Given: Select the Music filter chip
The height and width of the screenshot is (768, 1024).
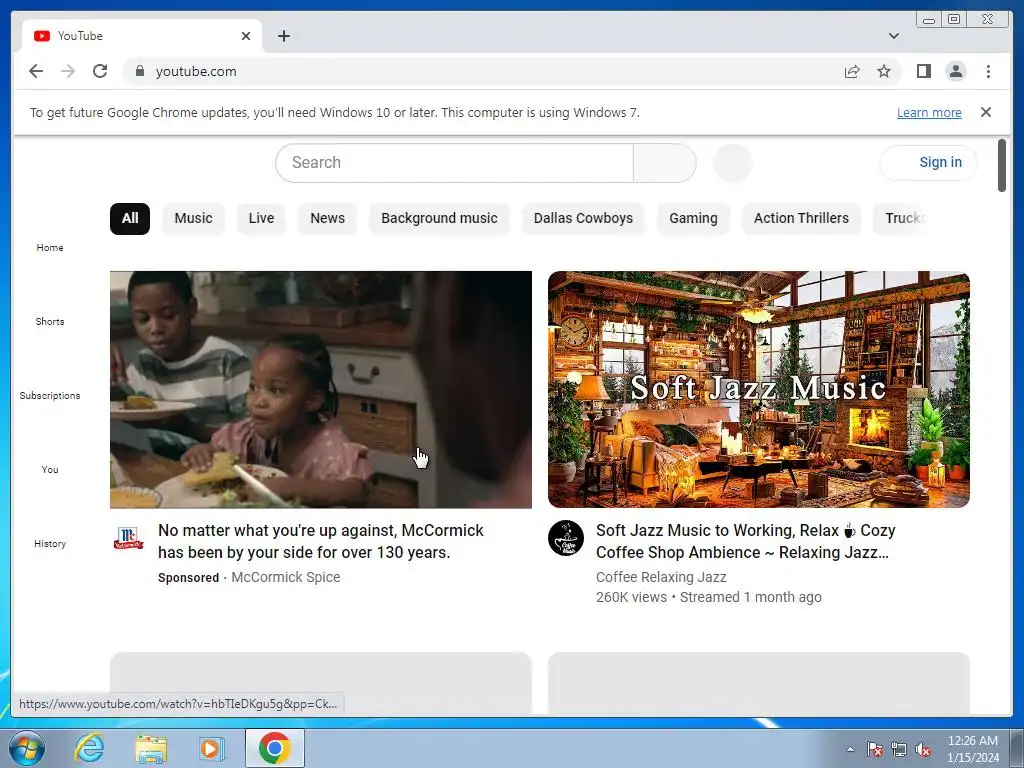Looking at the screenshot, I should [193, 218].
